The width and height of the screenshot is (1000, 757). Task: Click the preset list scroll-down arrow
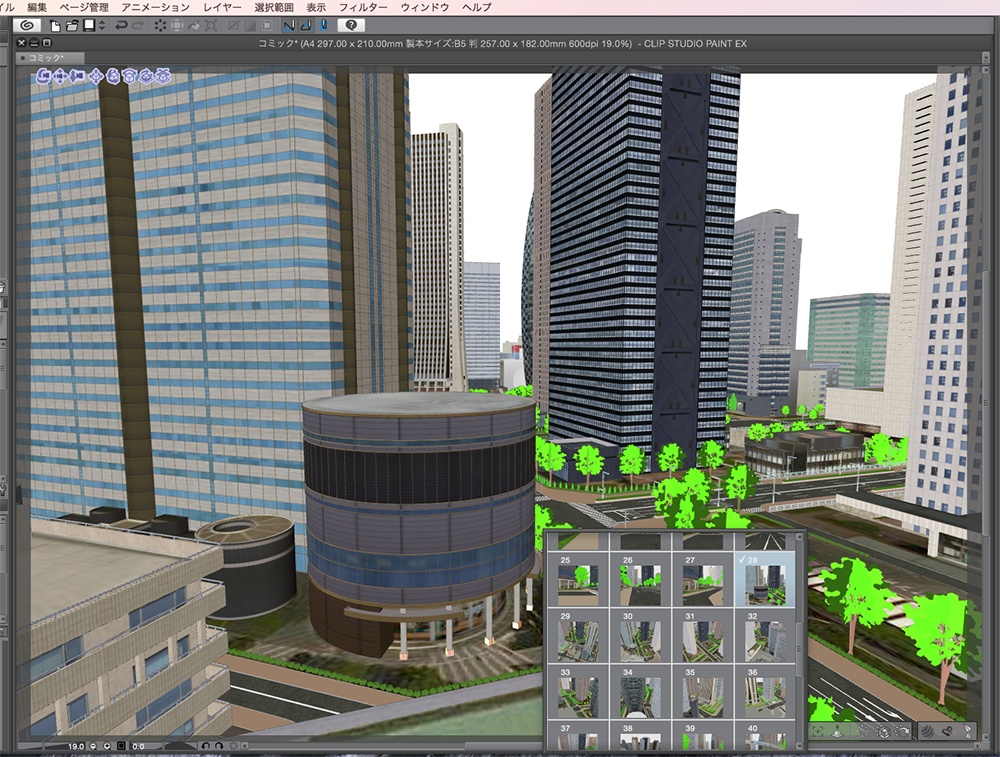pyautogui.click(x=800, y=744)
